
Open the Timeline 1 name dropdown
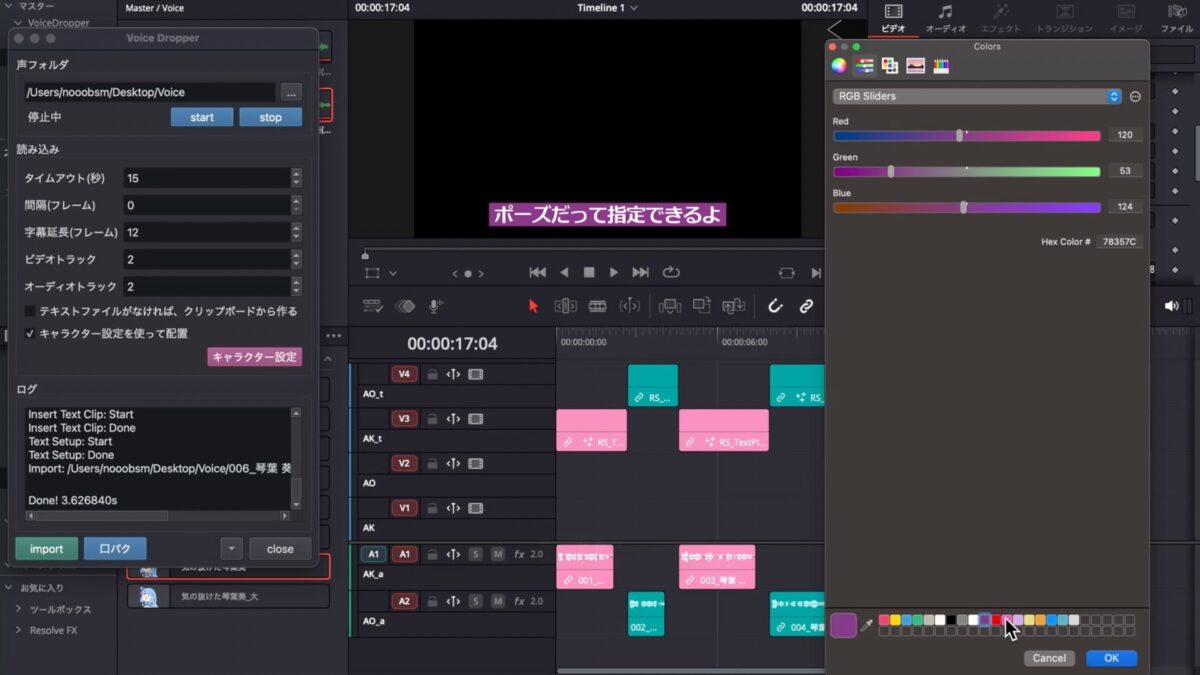point(607,8)
